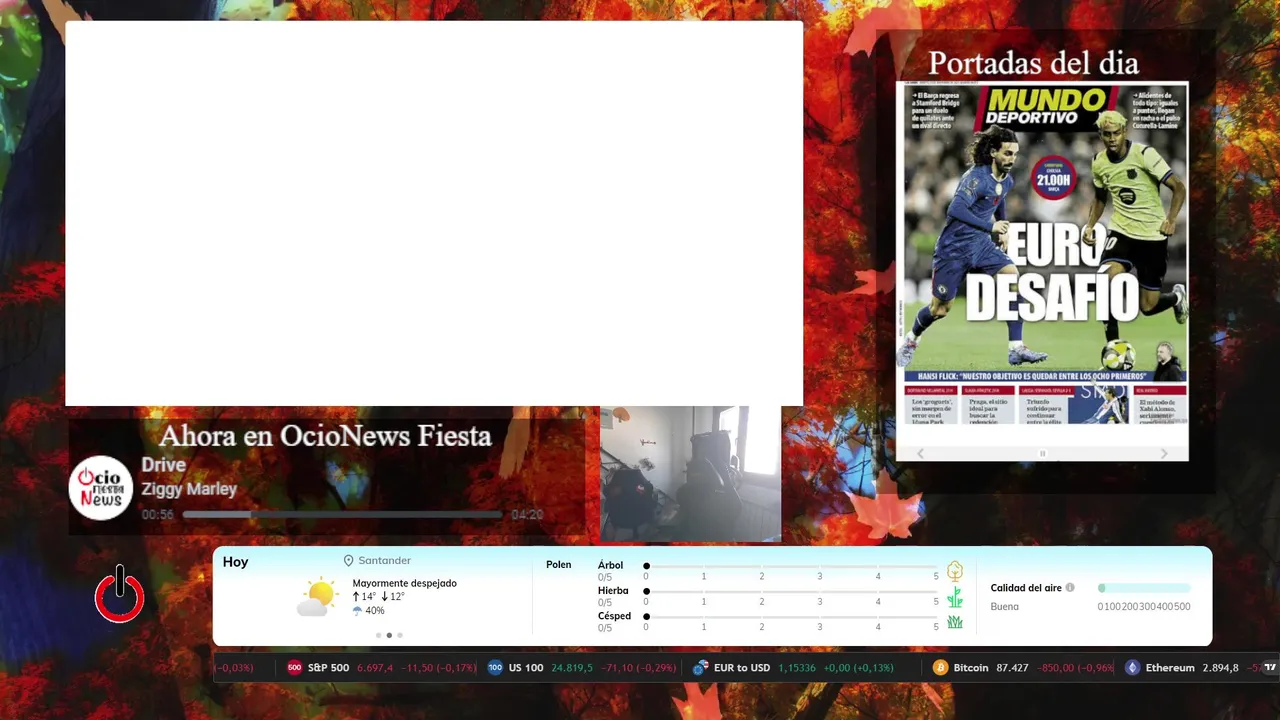Image resolution: width=1280 pixels, height=720 pixels.
Task: Click the umbrella rain probability icon
Action: (357, 610)
